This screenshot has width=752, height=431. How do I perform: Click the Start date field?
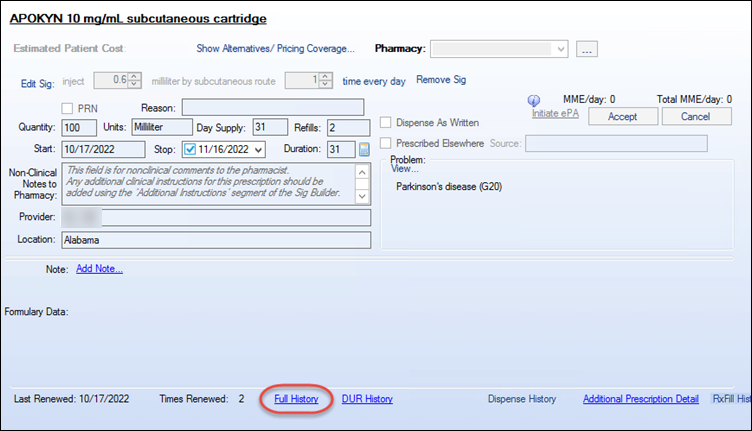(103, 149)
